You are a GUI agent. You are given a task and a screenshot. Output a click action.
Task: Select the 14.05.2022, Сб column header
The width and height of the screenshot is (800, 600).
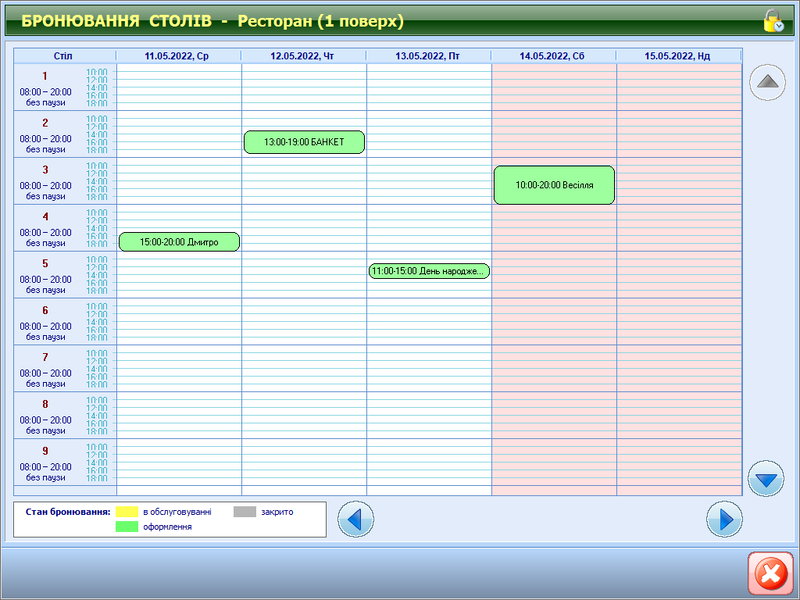click(x=553, y=56)
